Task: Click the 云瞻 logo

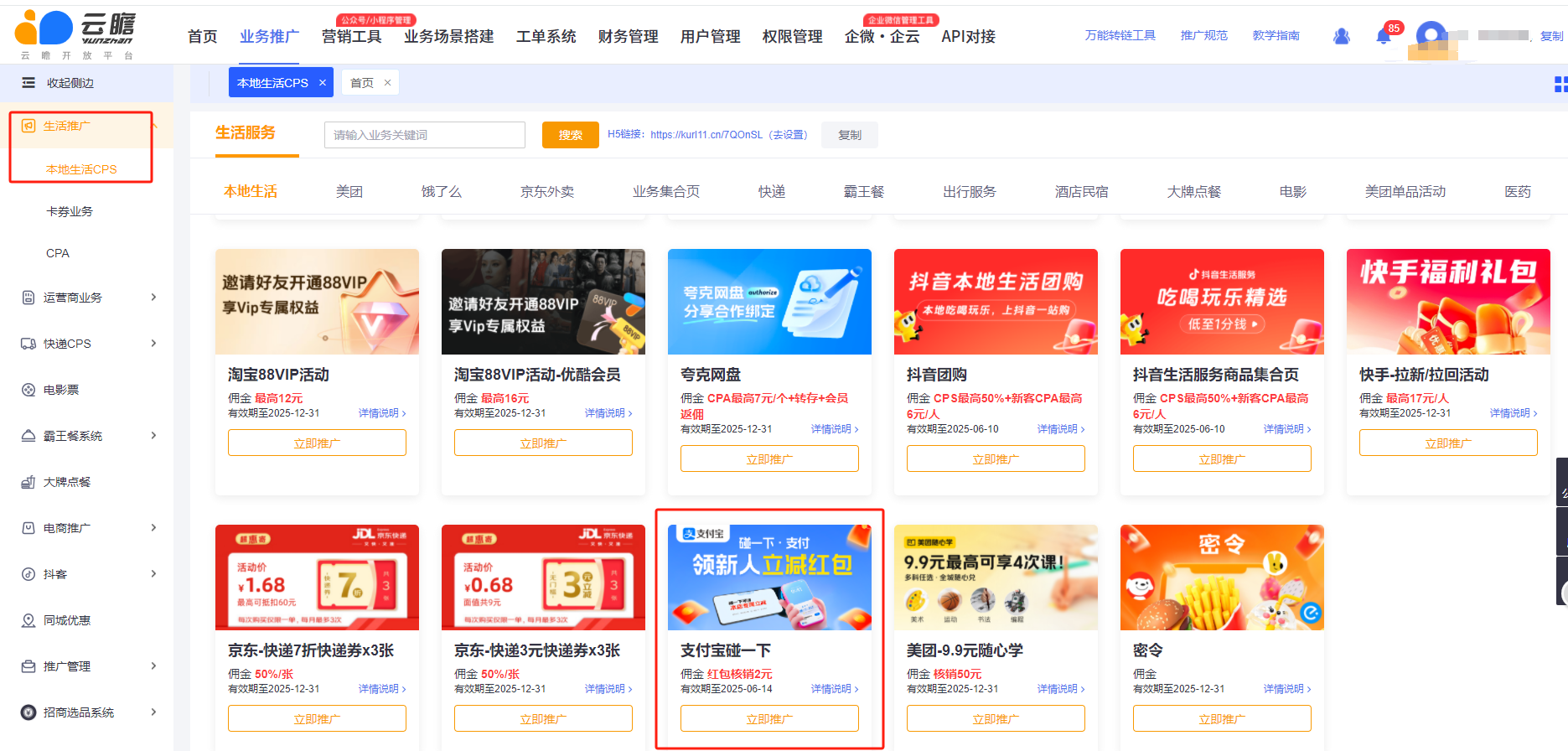Action: (75, 35)
